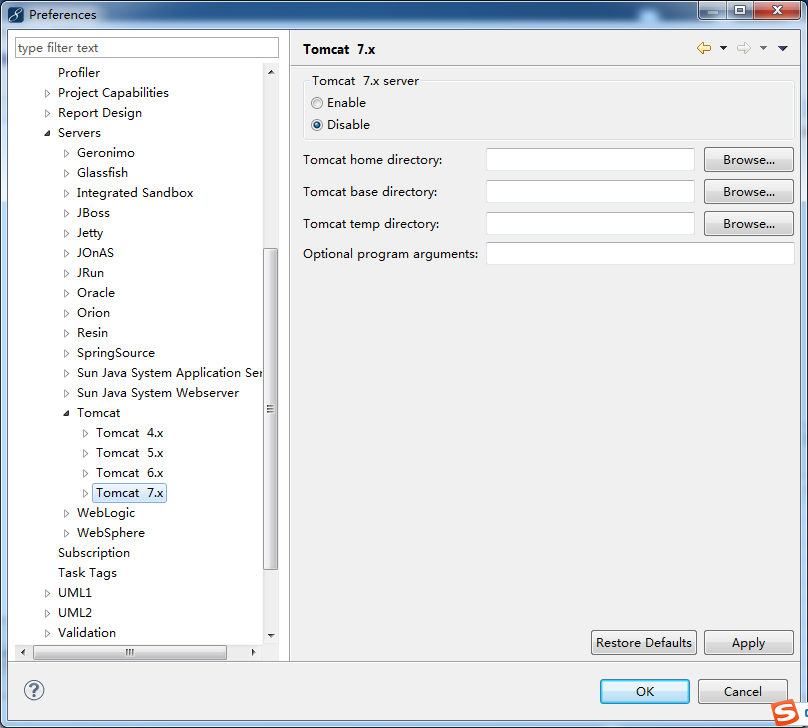Expand the Tomcat 5.x node
808x728 pixels.
coord(86,453)
